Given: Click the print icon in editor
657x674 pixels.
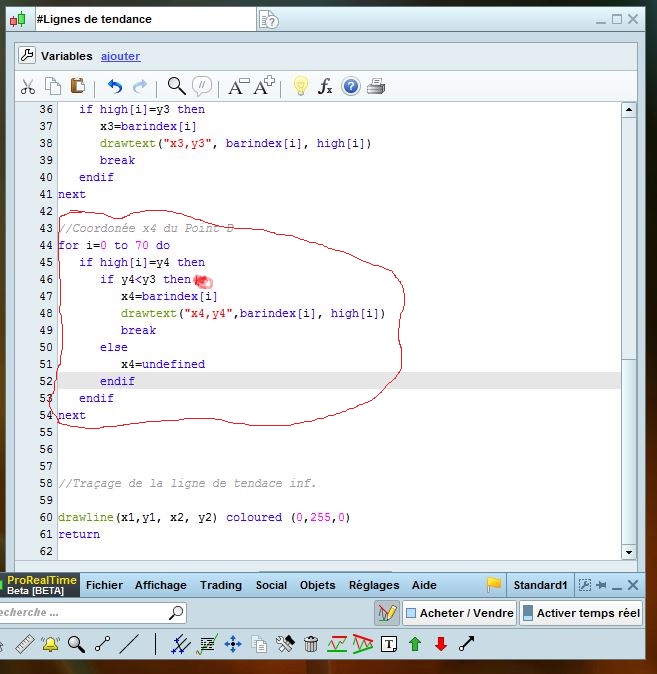Looking at the screenshot, I should coord(376,87).
